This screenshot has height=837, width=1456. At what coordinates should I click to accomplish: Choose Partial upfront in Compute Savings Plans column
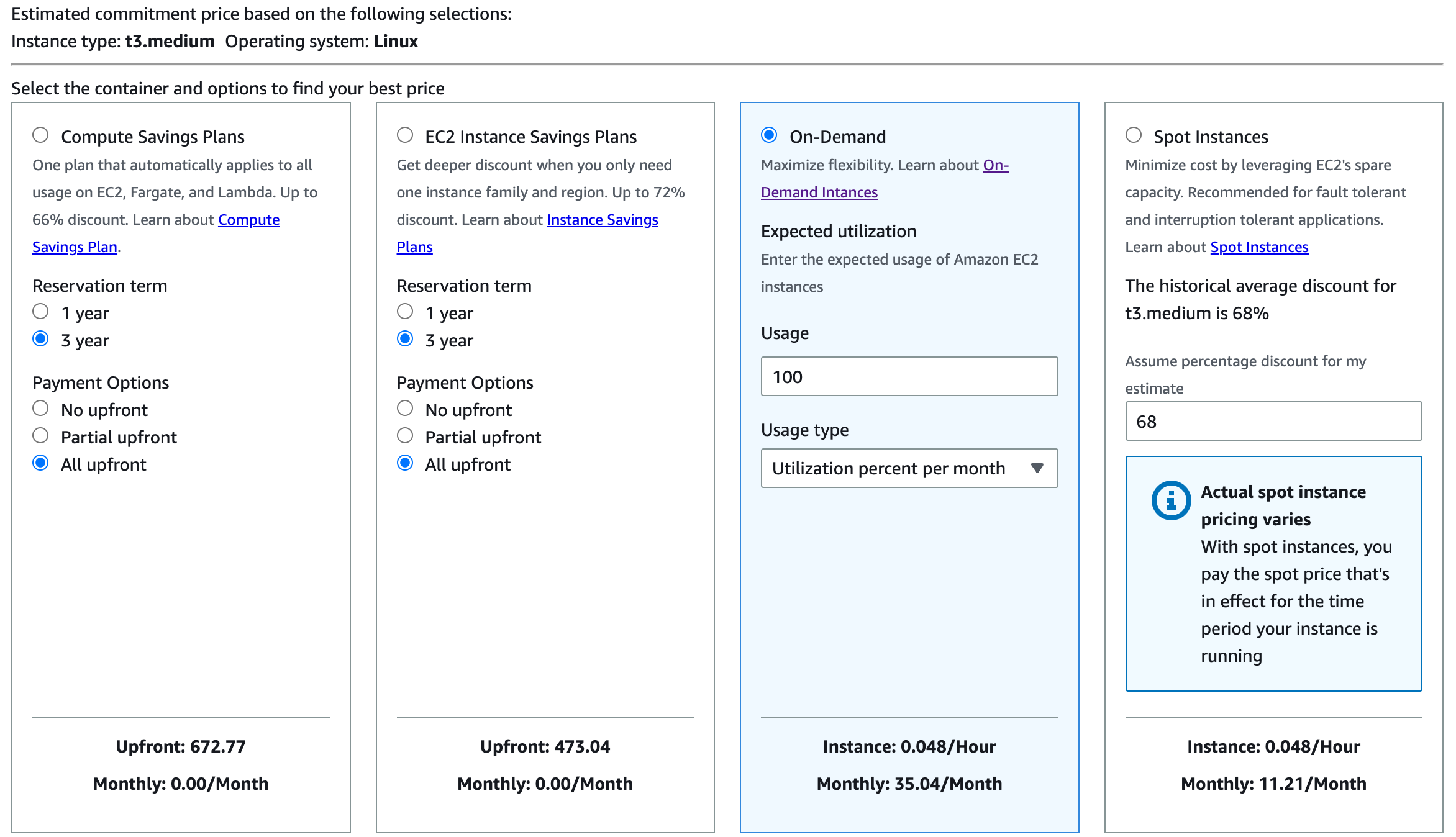40,435
